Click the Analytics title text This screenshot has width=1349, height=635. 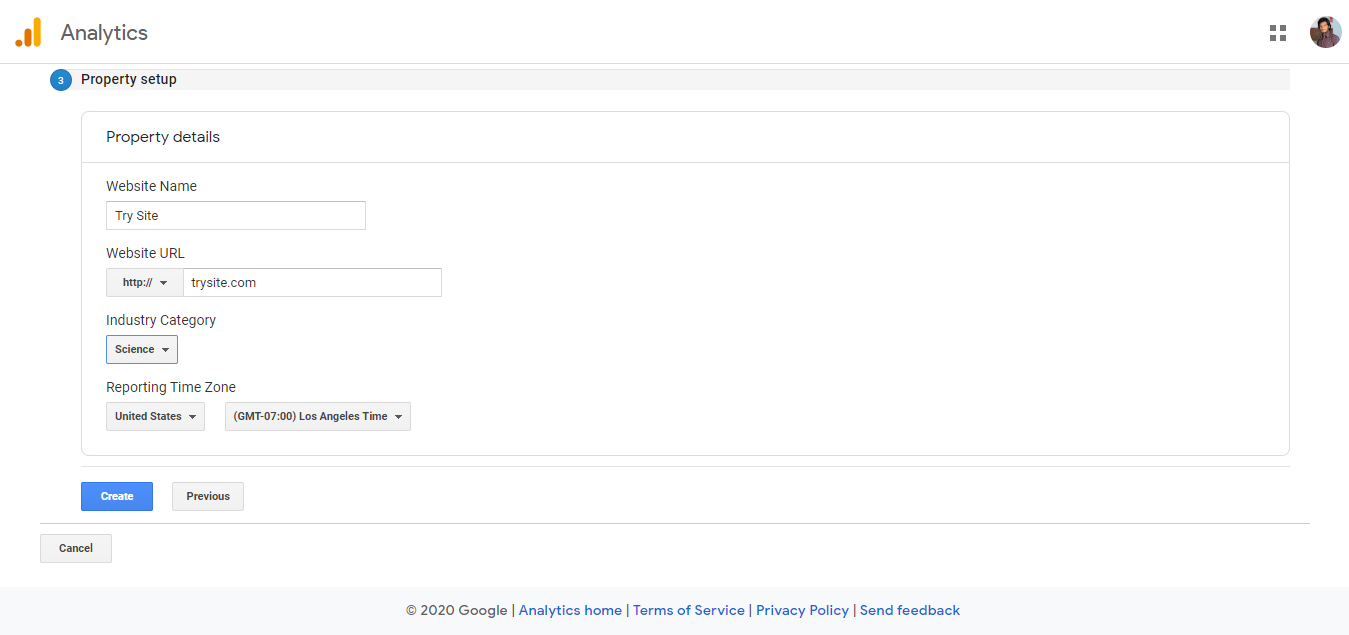point(104,32)
